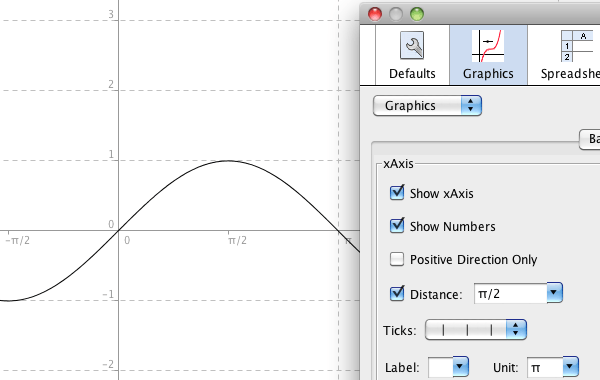Click the partially visible Basic tab button
The width and height of the screenshot is (600, 380).
click(590, 139)
